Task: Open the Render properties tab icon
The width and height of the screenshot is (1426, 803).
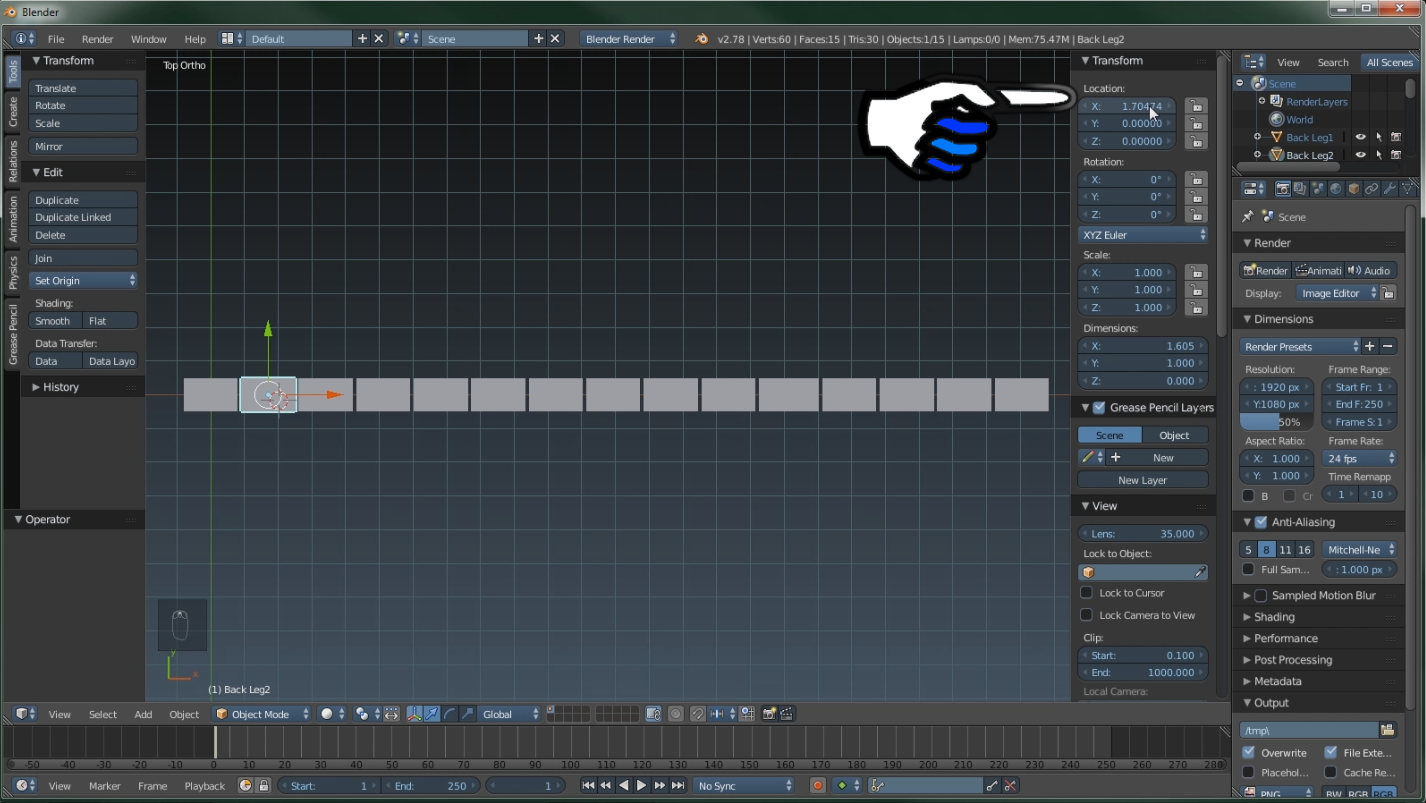Action: (x=1283, y=189)
